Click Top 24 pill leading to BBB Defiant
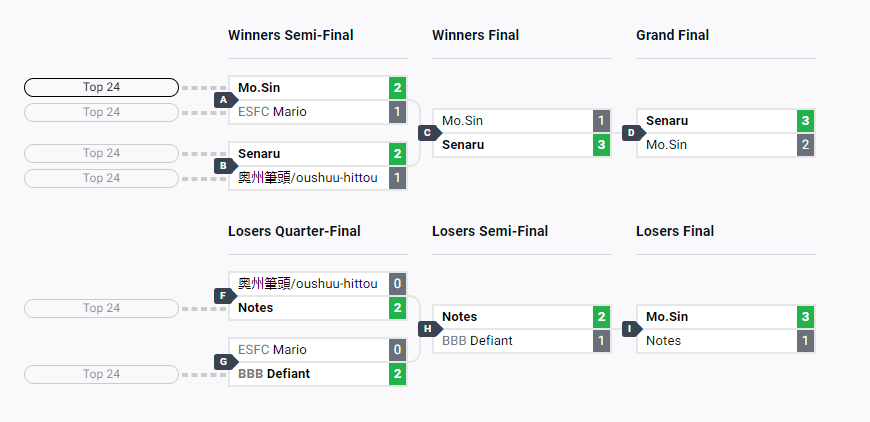Viewport: 870px width, 422px height. click(101, 374)
